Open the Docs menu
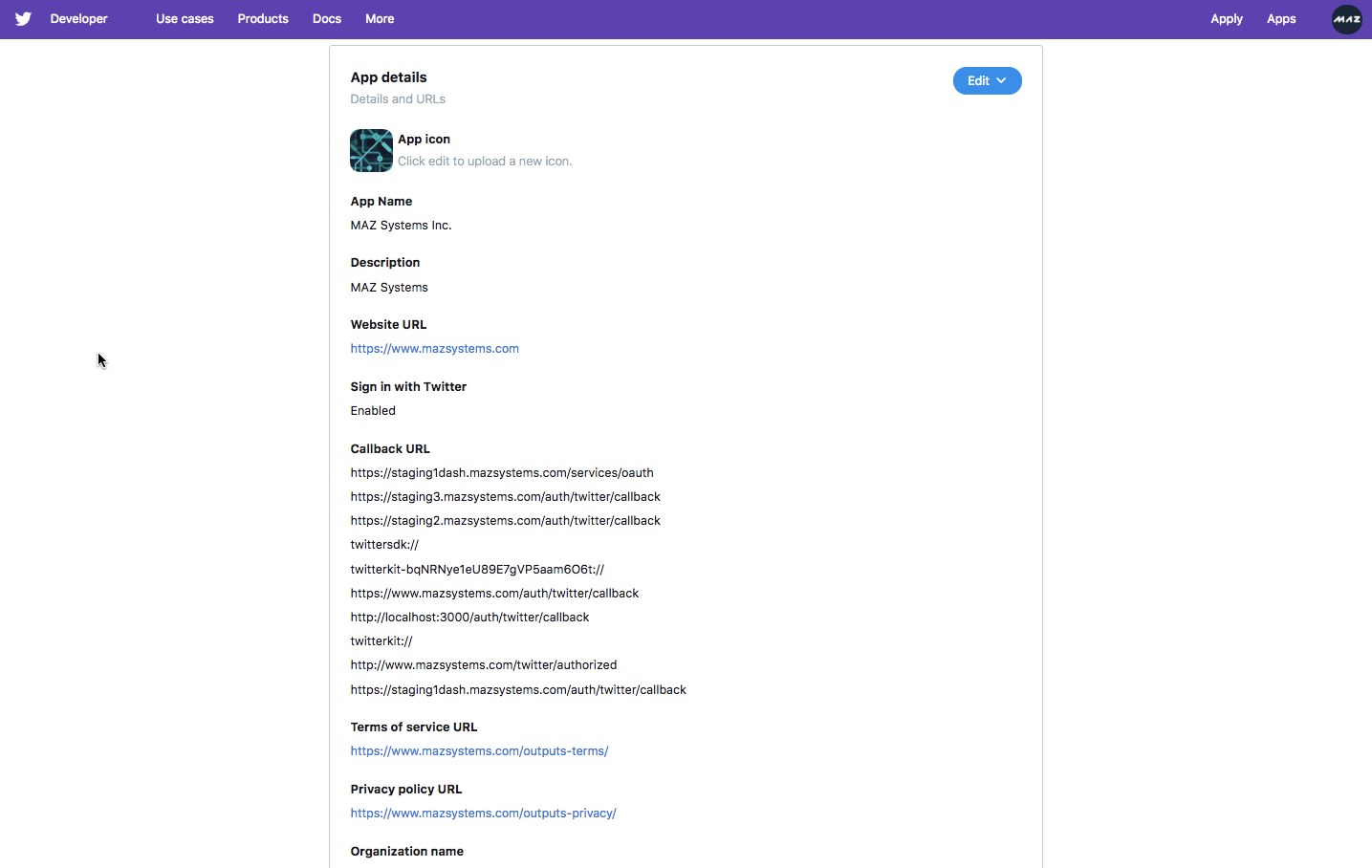 [x=327, y=19]
